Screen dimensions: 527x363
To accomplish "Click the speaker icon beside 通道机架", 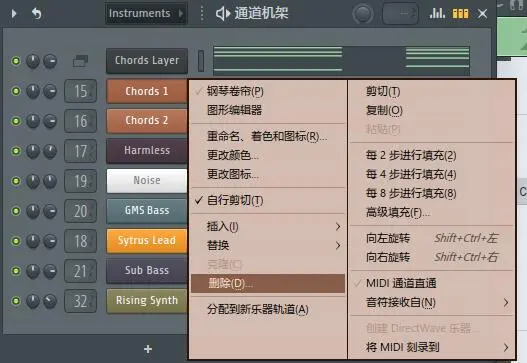I will click(x=223, y=13).
